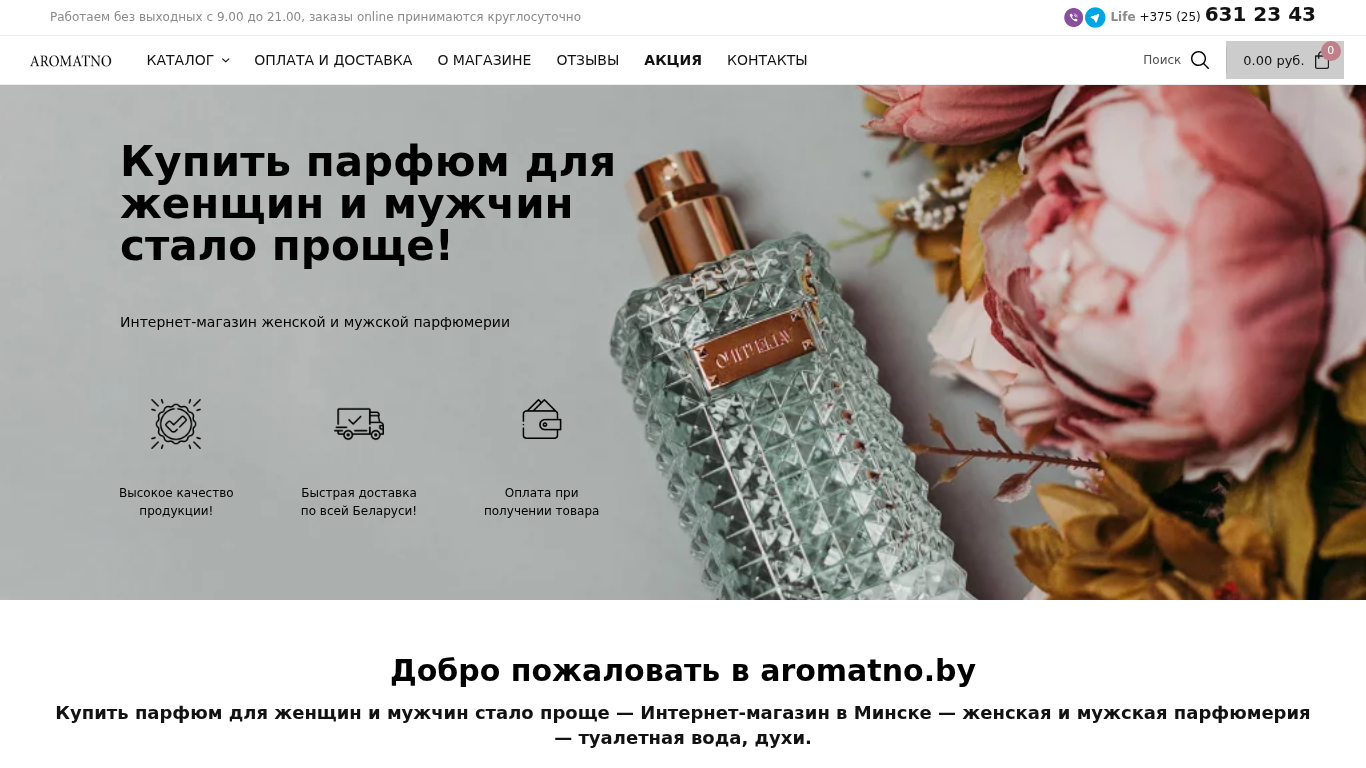This screenshot has height=768, width=1366.
Task: Open the Telegram contact icon
Action: pyautogui.click(x=1095, y=17)
